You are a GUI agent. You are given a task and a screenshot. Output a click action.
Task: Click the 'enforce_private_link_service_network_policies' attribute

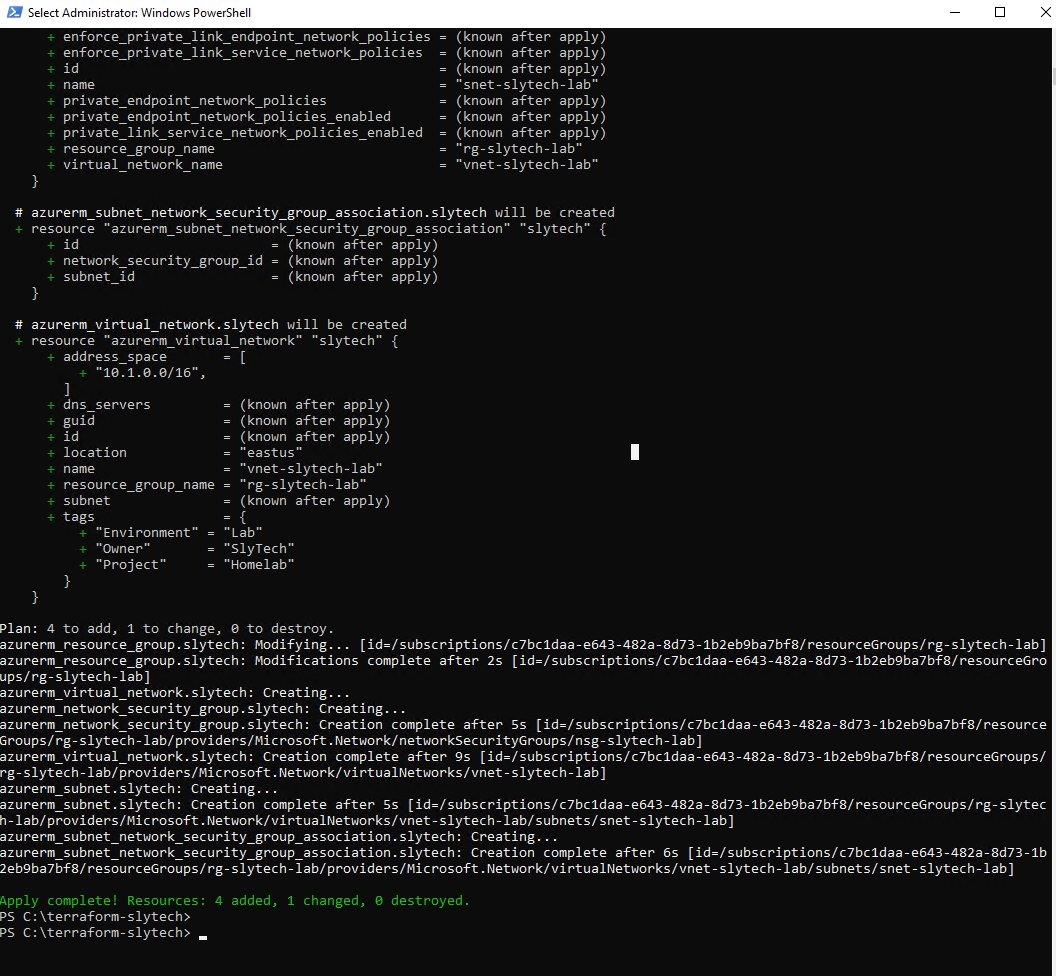point(242,53)
